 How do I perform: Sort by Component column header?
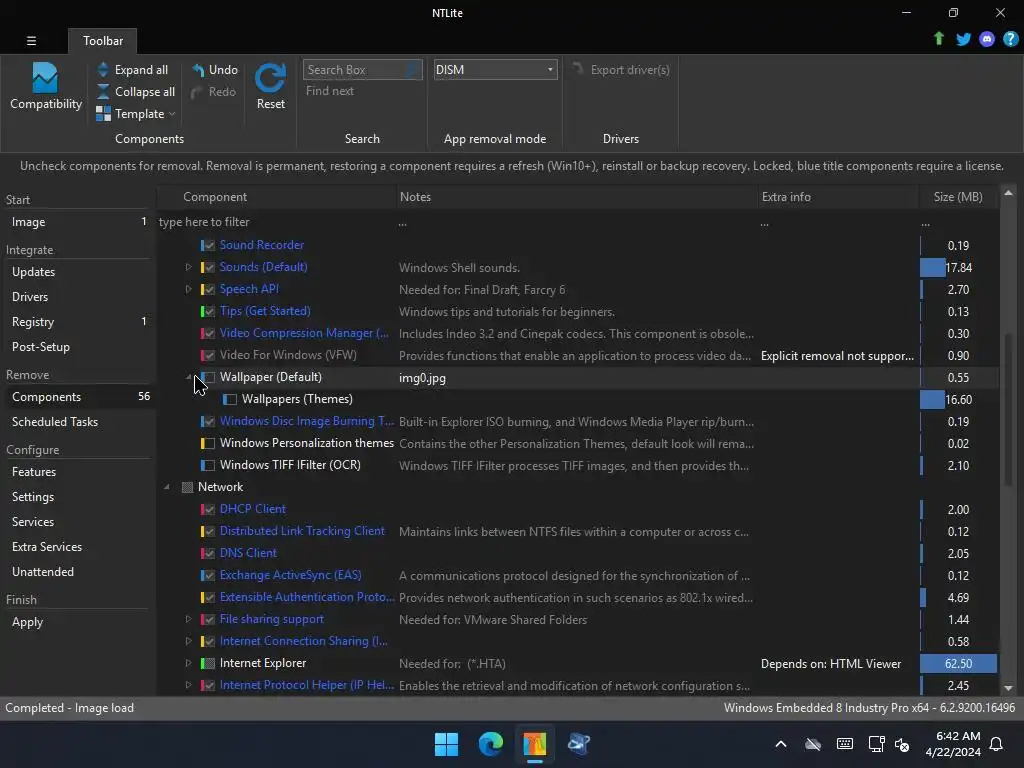click(278, 197)
